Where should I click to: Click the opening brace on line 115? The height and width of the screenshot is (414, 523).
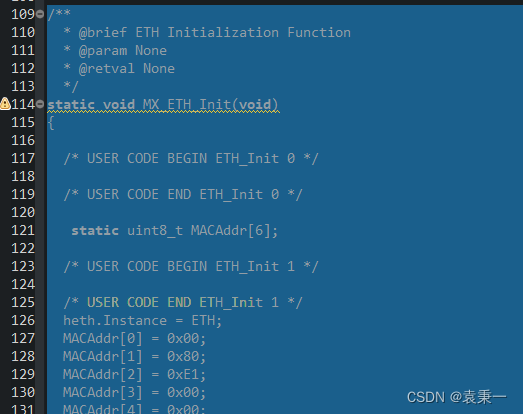(51, 123)
